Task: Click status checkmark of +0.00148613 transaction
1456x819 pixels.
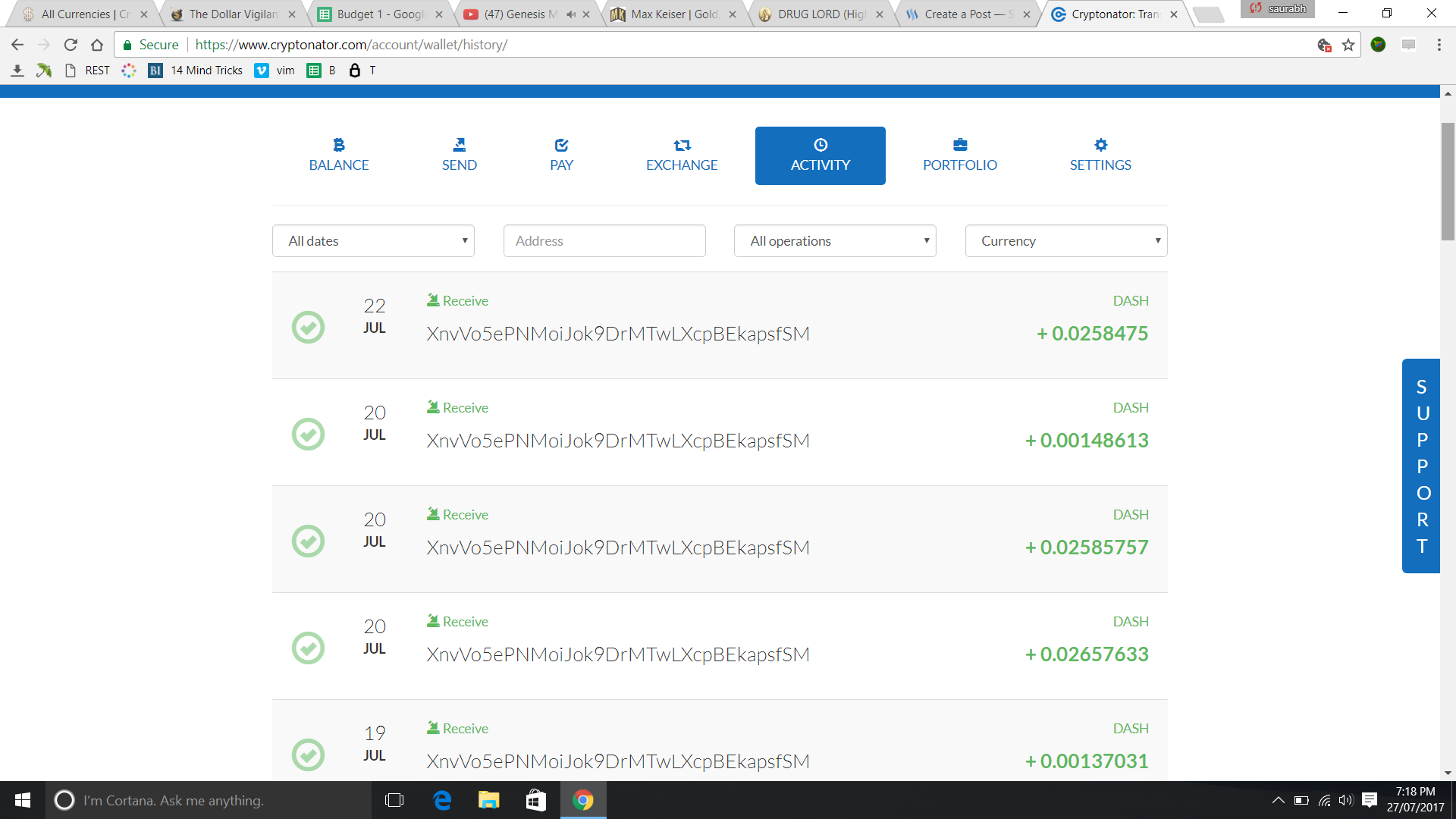Action: [308, 434]
